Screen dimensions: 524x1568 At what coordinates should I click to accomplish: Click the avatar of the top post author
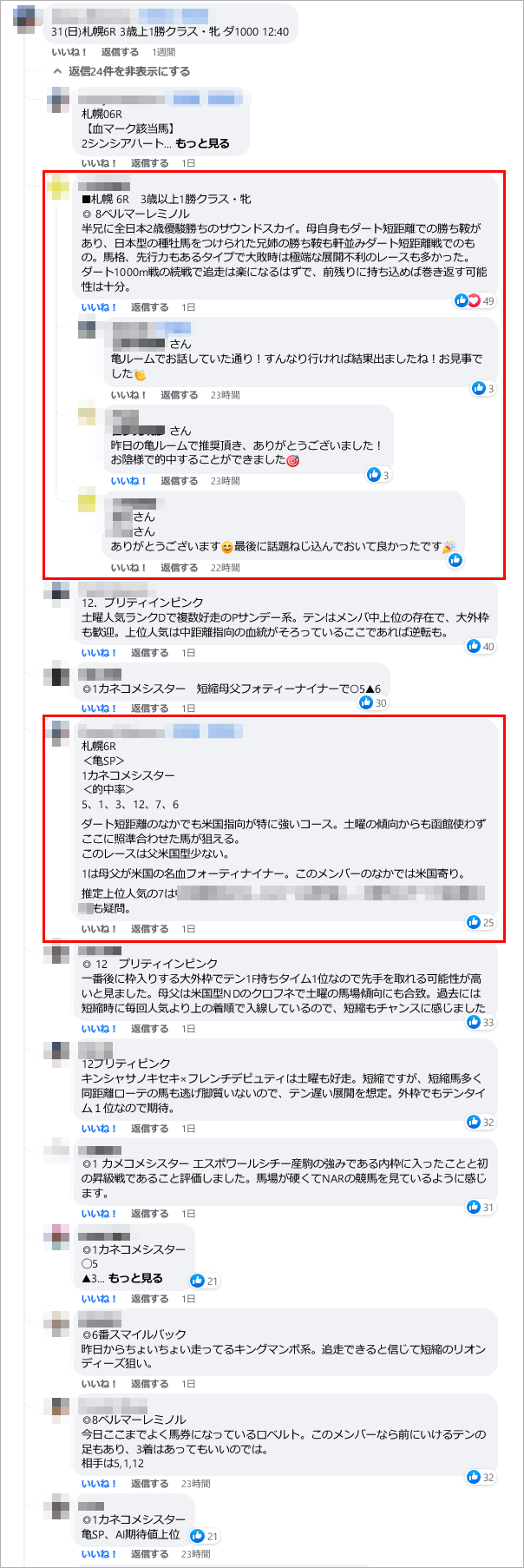(27, 17)
